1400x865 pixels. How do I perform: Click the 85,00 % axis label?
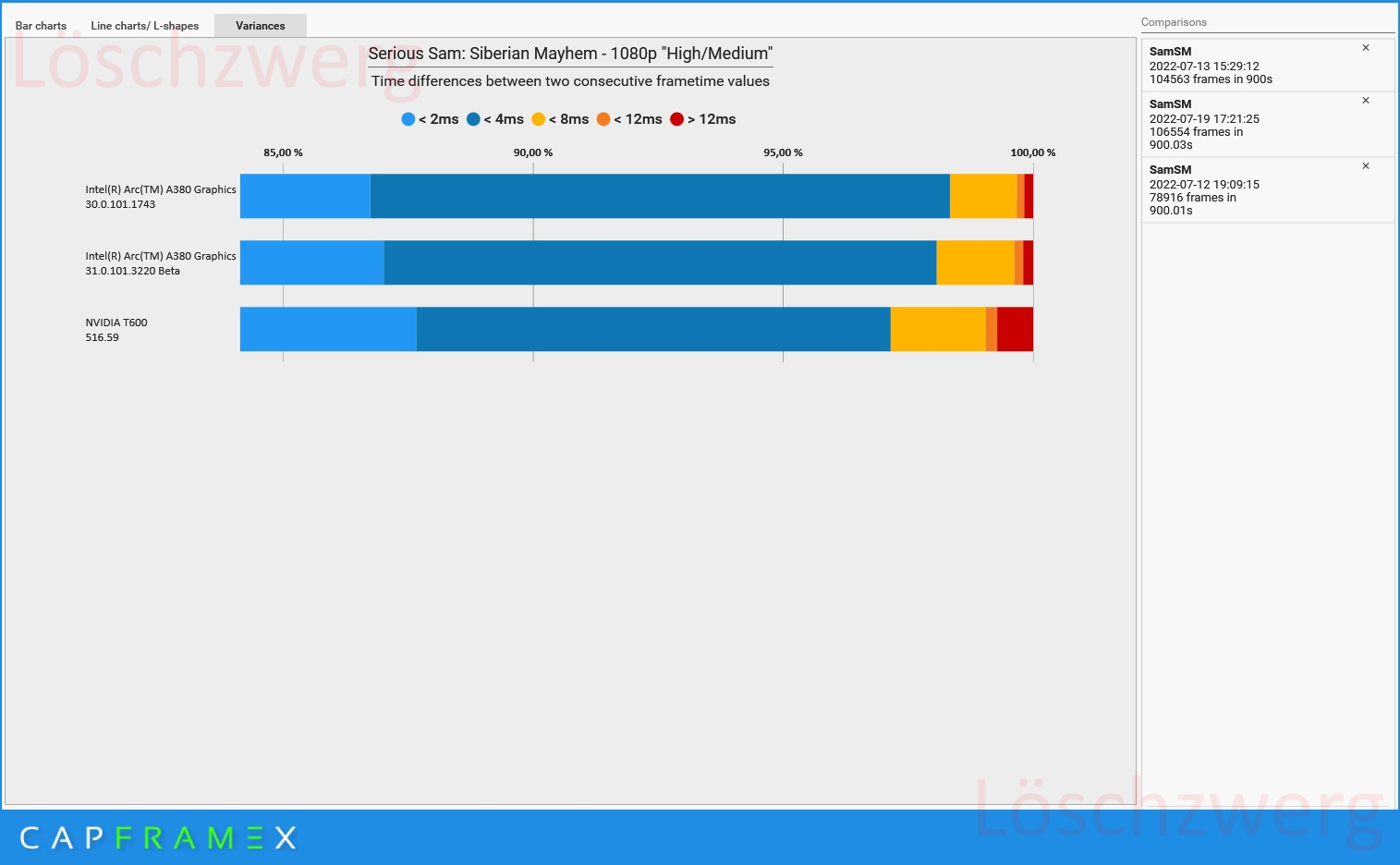point(283,152)
